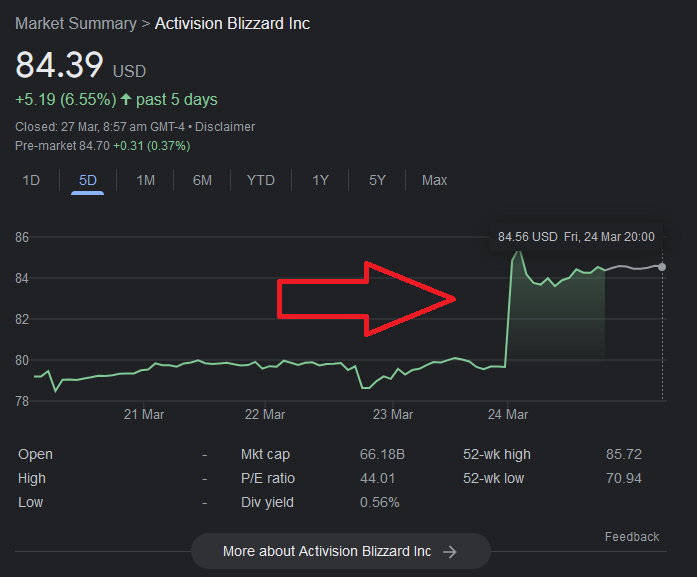
Task: Click the 24 Mar axis date label
Action: (508, 415)
